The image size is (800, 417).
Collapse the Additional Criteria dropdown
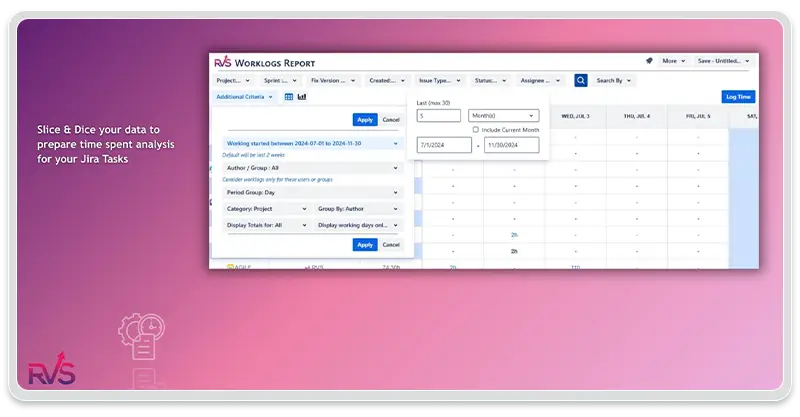(244, 96)
